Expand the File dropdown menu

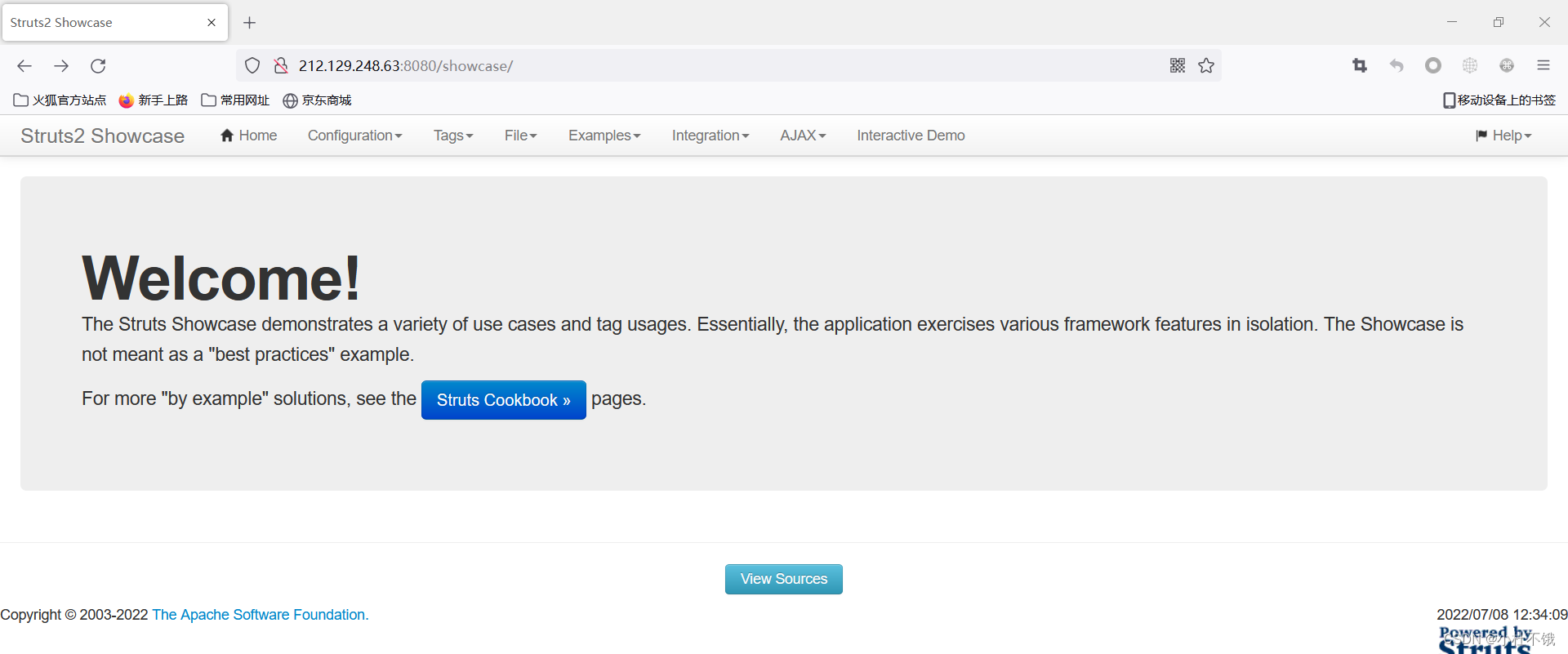tap(521, 136)
